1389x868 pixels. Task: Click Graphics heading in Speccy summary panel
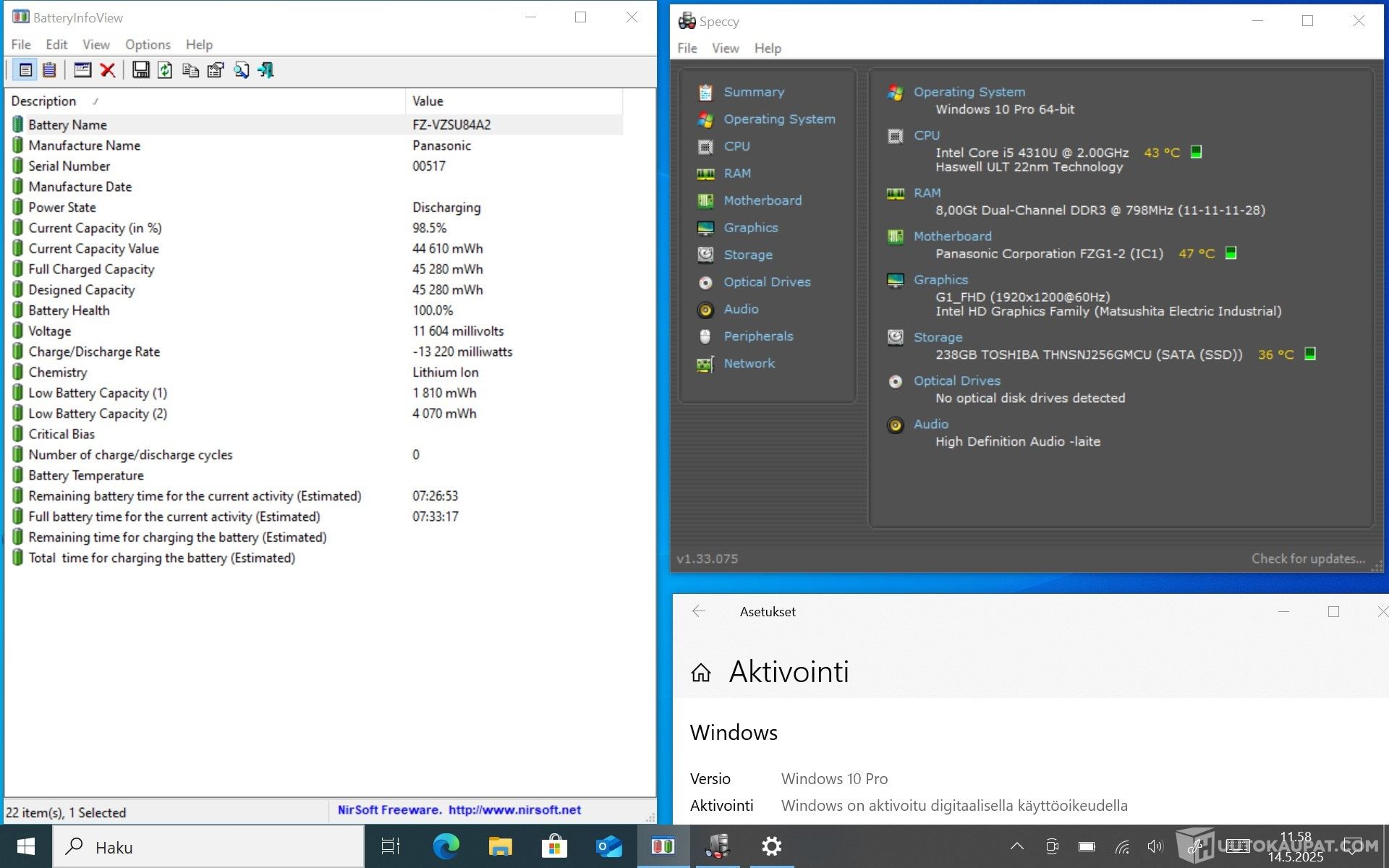pos(940,279)
